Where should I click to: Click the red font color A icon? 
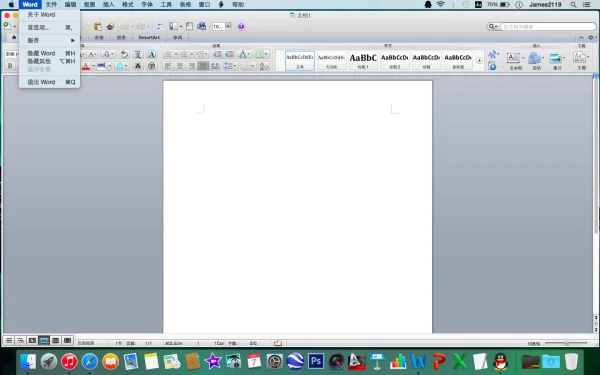pyautogui.click(x=86, y=66)
